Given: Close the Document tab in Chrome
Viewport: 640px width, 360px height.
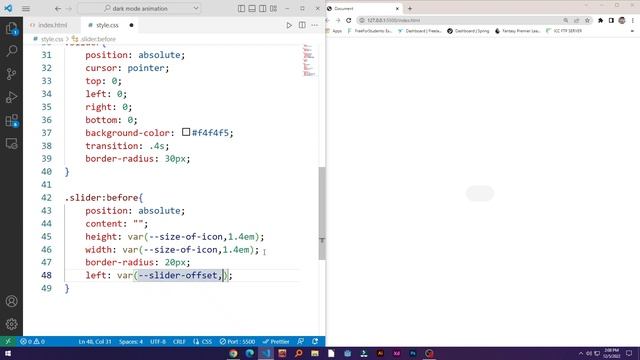Looking at the screenshot, I should (x=397, y=9).
